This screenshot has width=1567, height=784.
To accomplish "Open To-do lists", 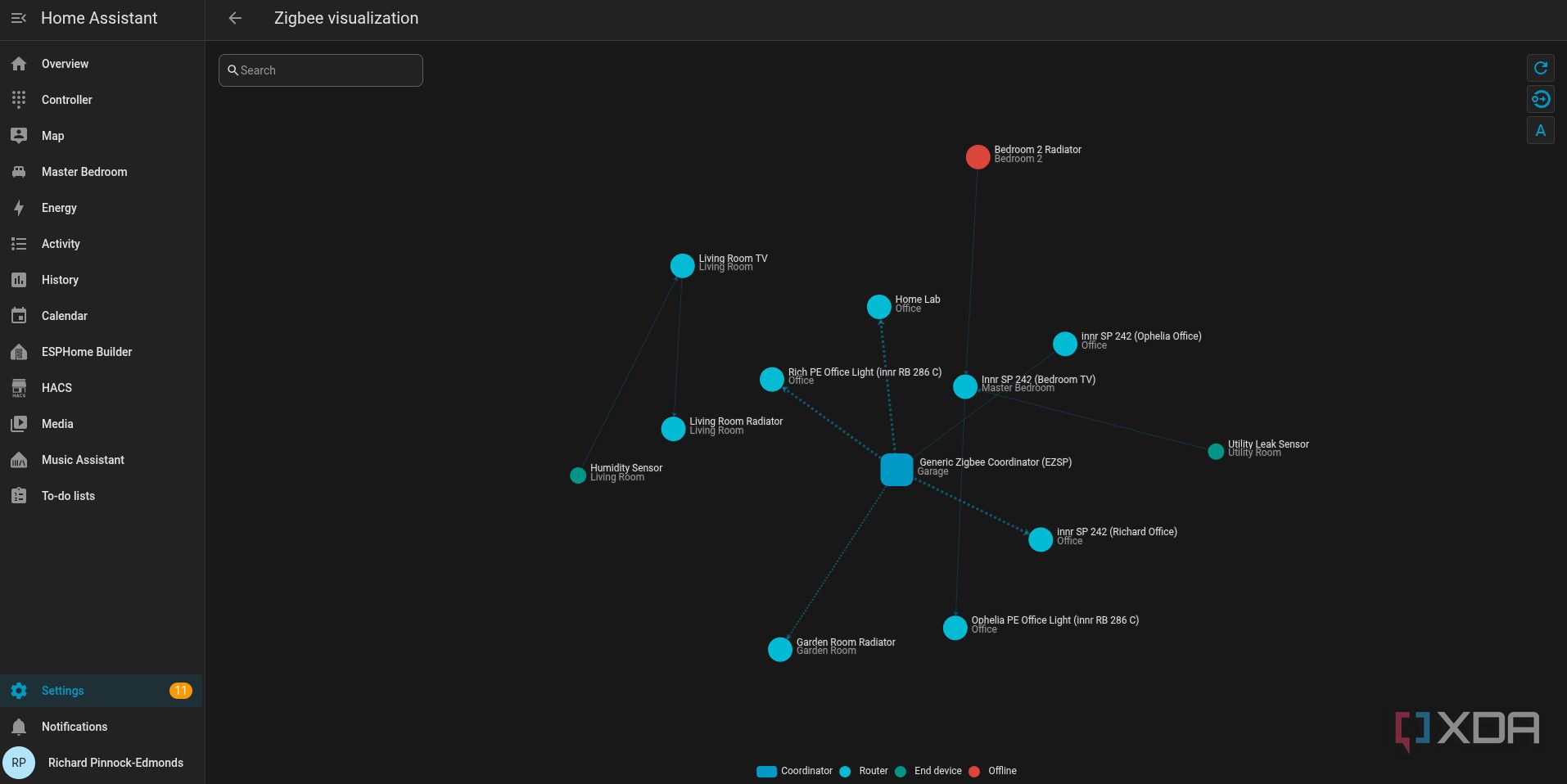I will point(102,496).
